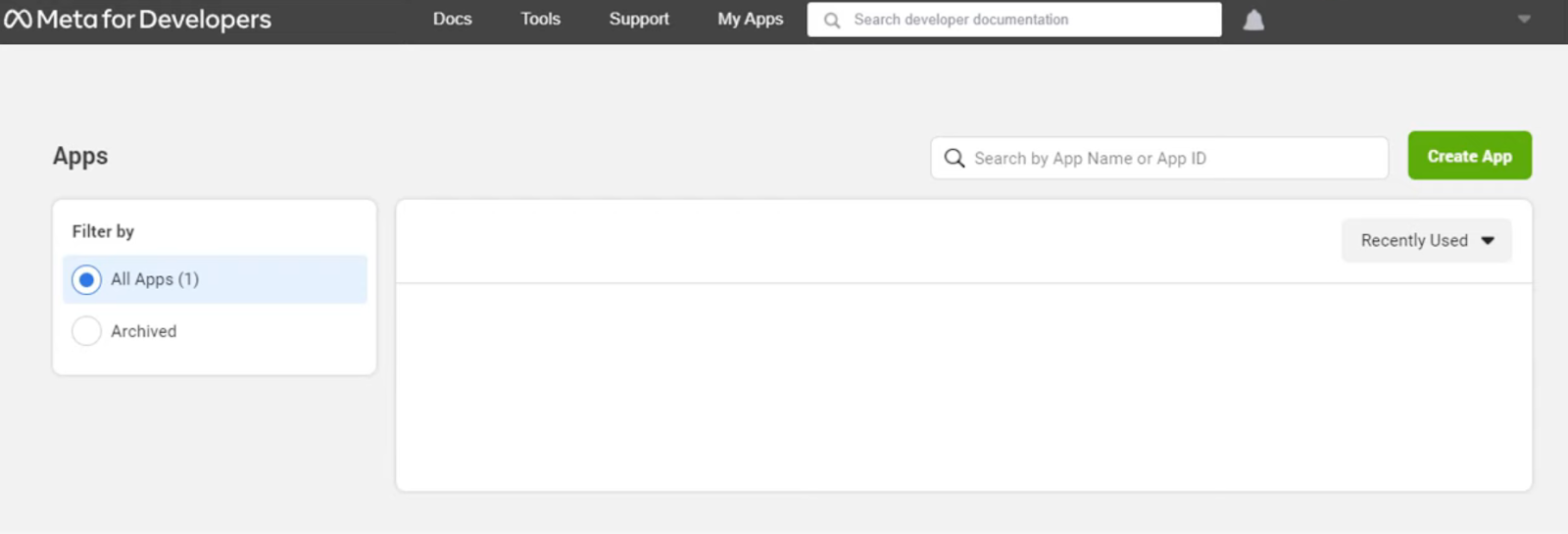1568x534 pixels.
Task: Click the Meta for Developers home link
Action: (x=137, y=20)
